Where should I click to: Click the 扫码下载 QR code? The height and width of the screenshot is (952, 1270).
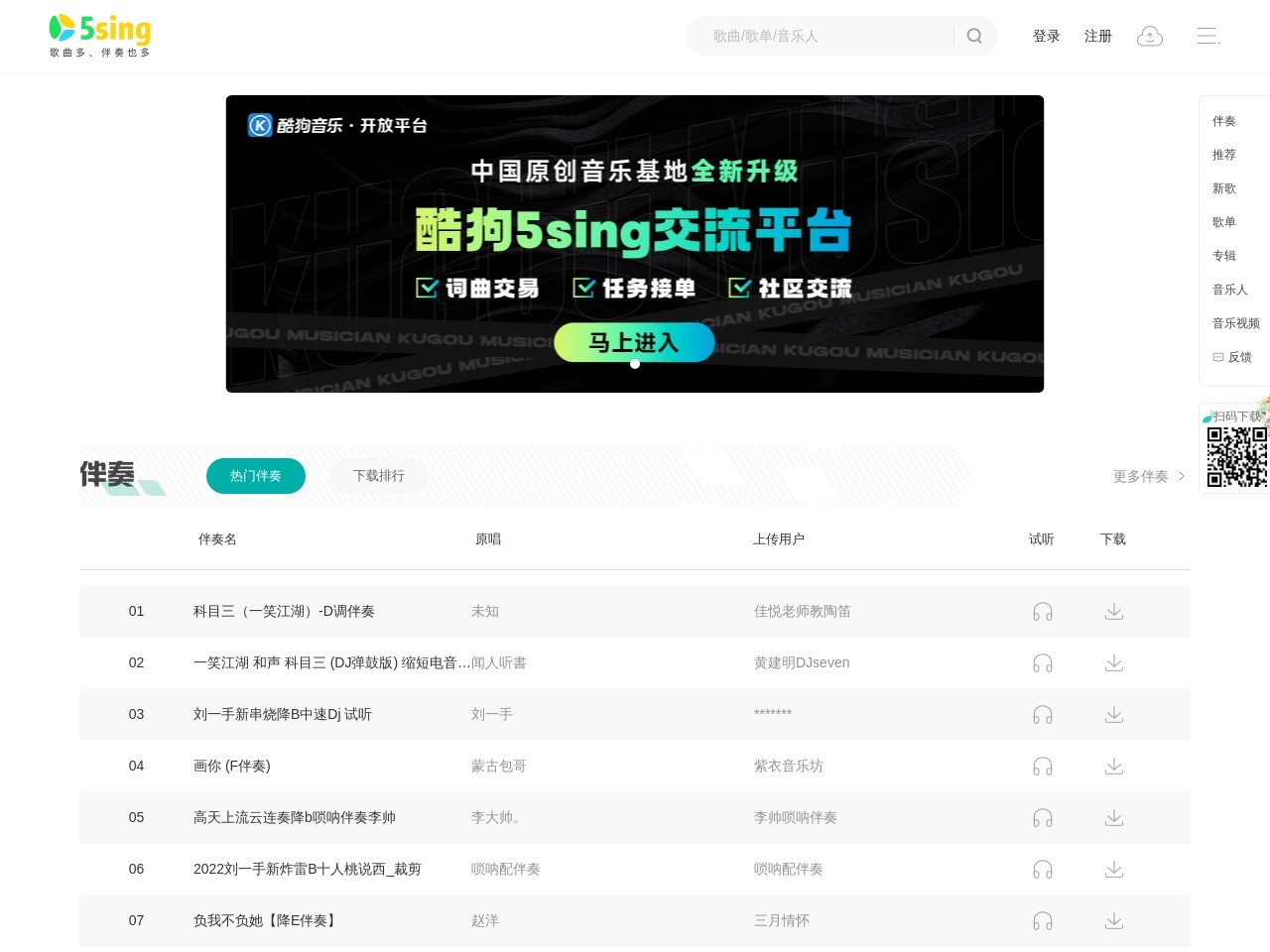click(x=1237, y=458)
